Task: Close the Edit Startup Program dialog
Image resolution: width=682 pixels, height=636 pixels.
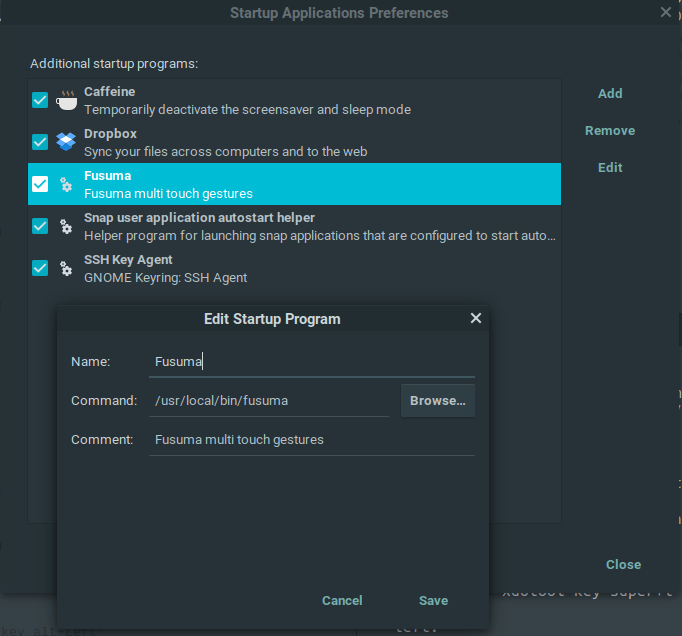Action: click(x=476, y=318)
